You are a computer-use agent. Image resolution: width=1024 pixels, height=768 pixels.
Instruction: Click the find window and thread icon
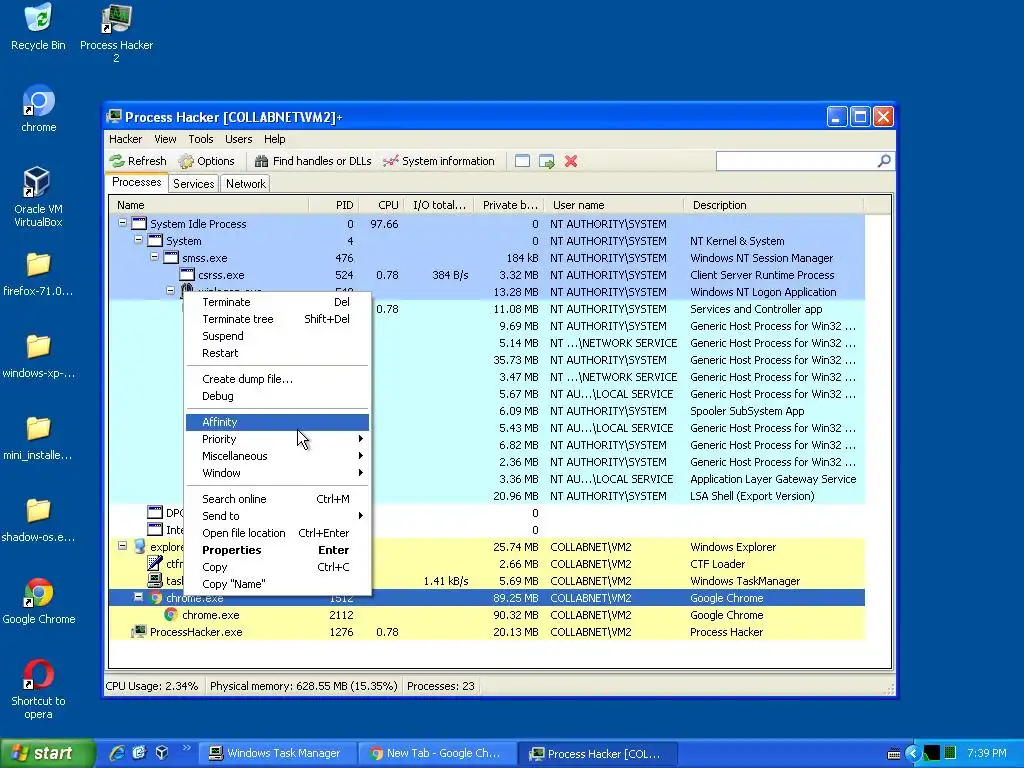tap(547, 161)
